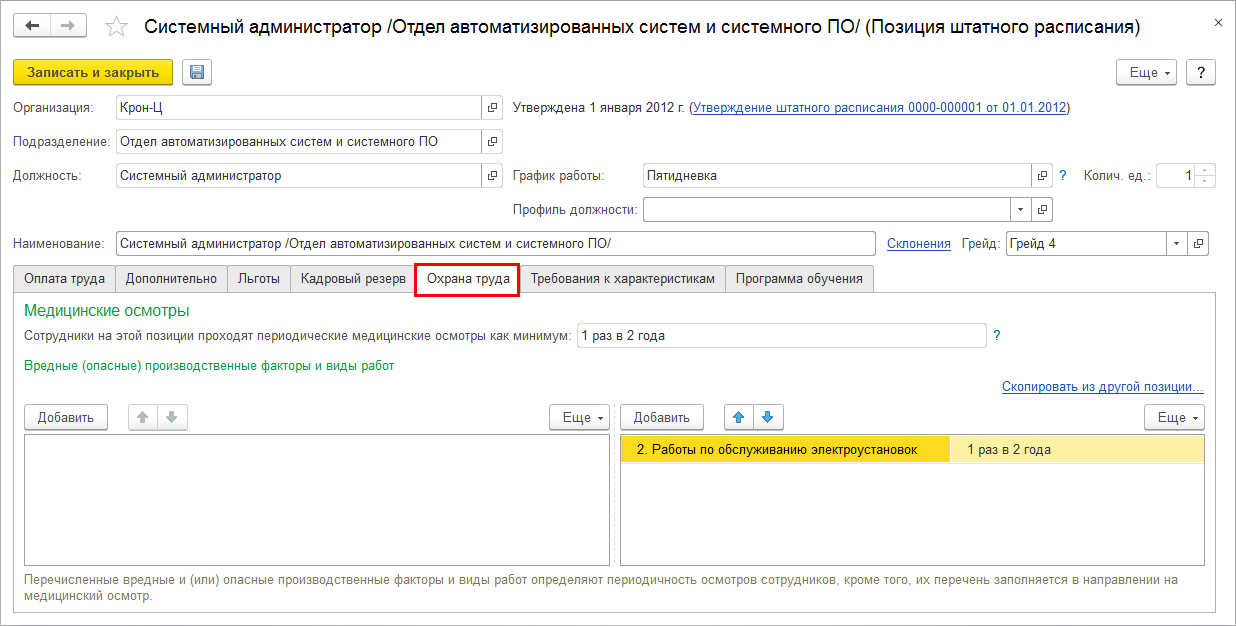Image resolution: width=1236 pixels, height=626 pixels.
Task: Open the Профиль должности linked record
Action: pyautogui.click(x=1043, y=210)
